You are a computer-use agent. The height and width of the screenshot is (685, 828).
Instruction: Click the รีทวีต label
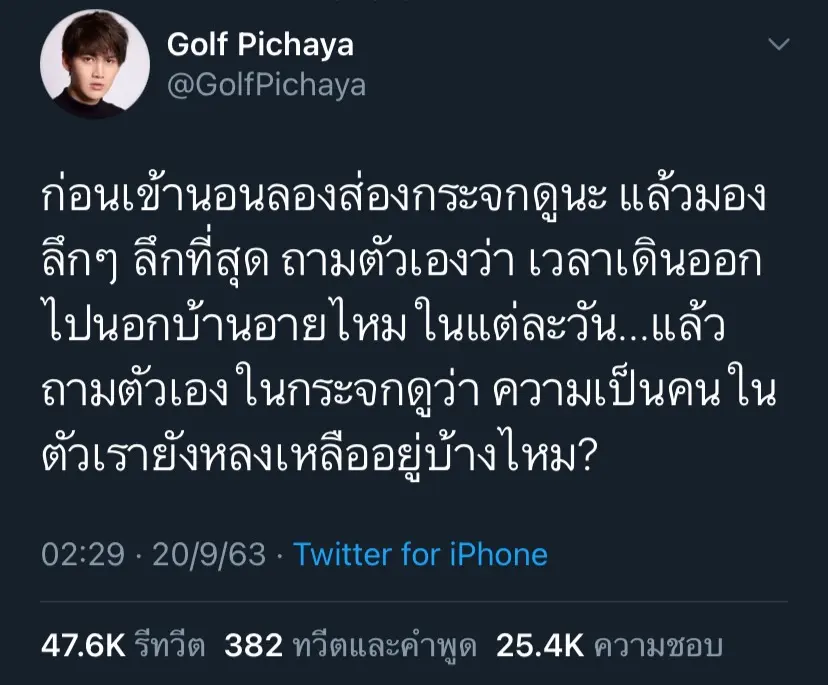[170, 646]
